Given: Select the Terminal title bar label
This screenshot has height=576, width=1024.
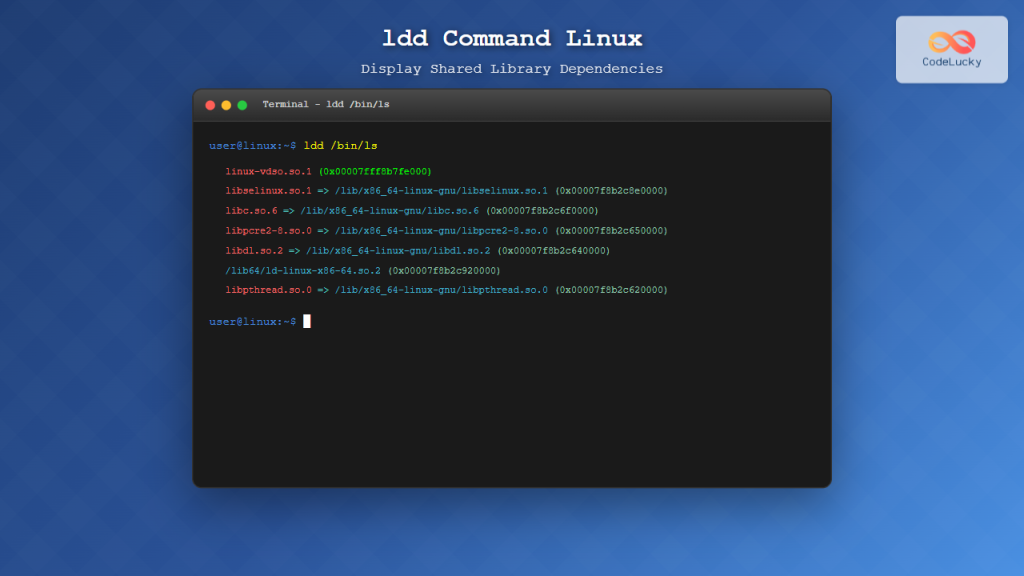Looking at the screenshot, I should [286, 104].
